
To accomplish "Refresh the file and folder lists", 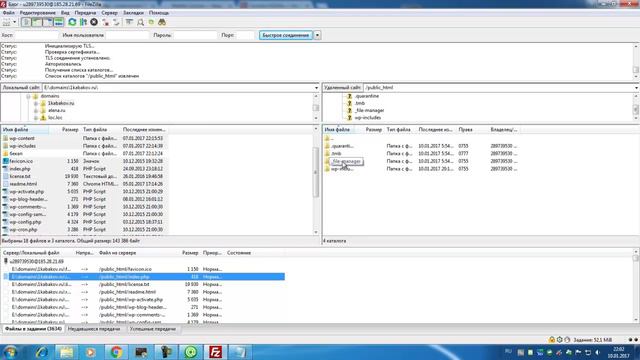I will (72, 22).
